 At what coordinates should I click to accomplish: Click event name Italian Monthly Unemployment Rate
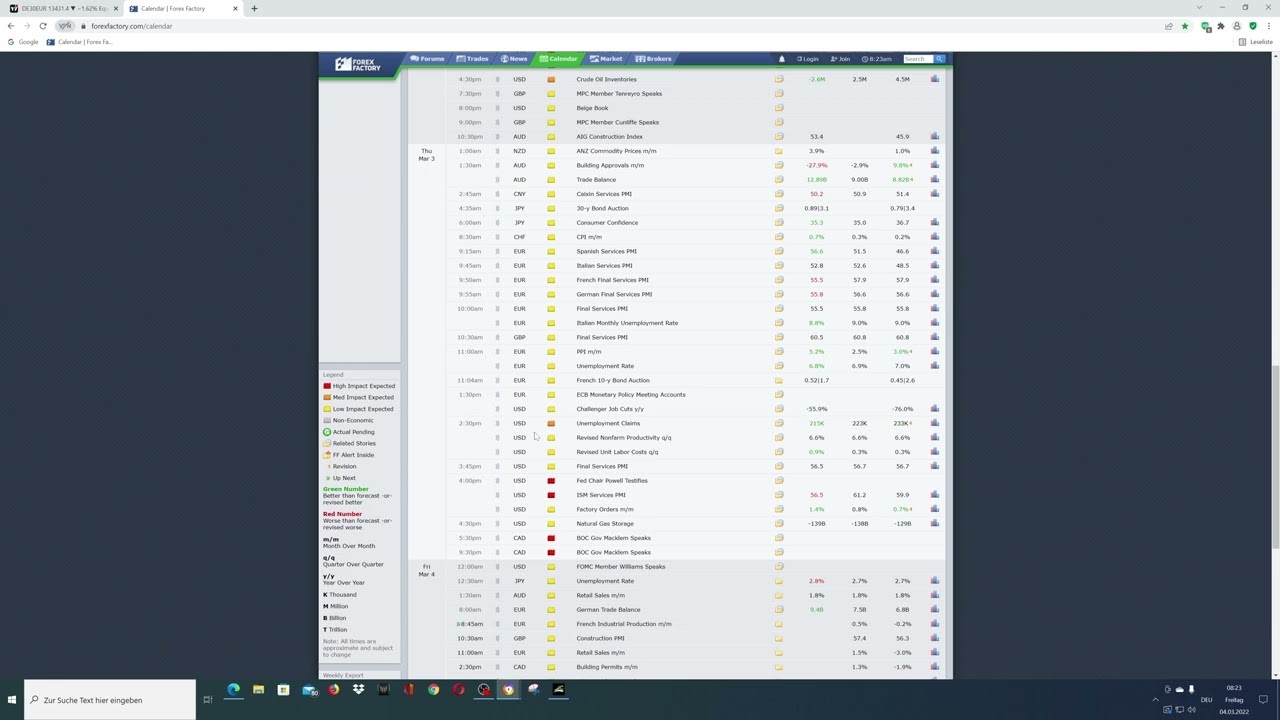click(627, 323)
